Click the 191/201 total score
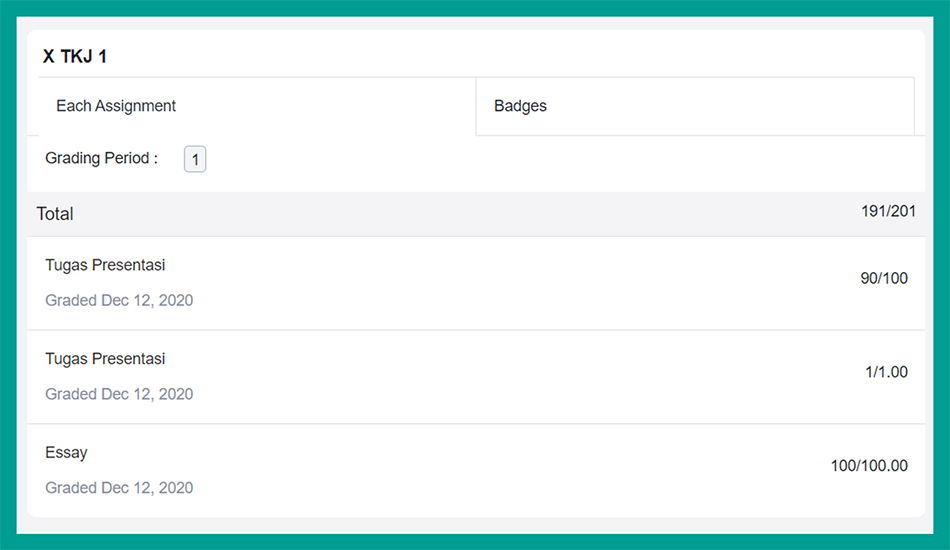 coord(888,211)
